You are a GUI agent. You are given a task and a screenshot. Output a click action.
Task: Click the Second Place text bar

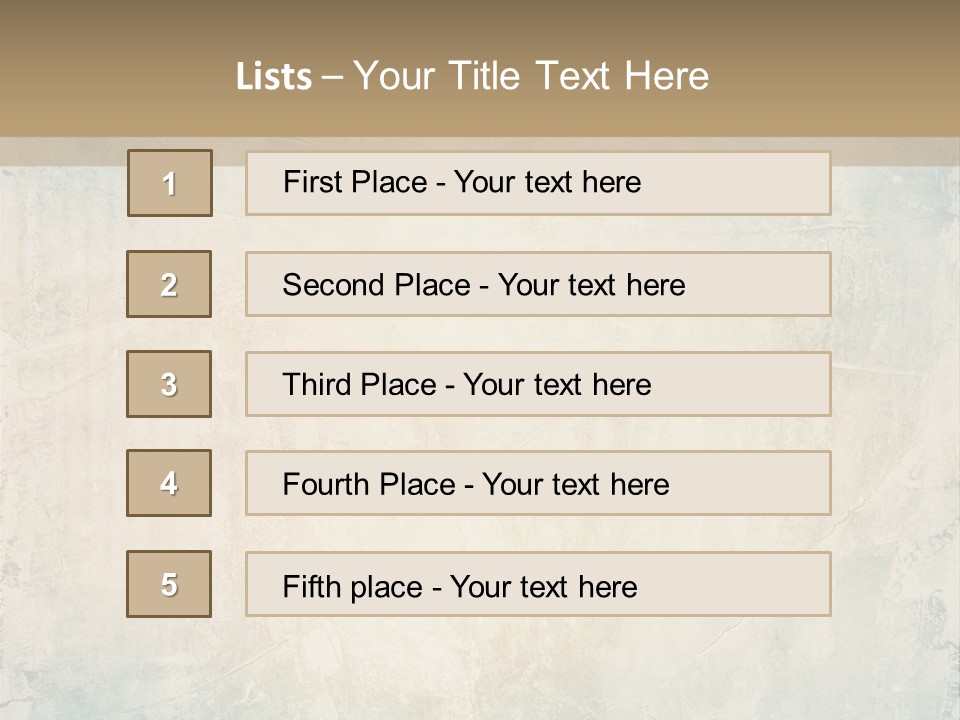pos(538,284)
